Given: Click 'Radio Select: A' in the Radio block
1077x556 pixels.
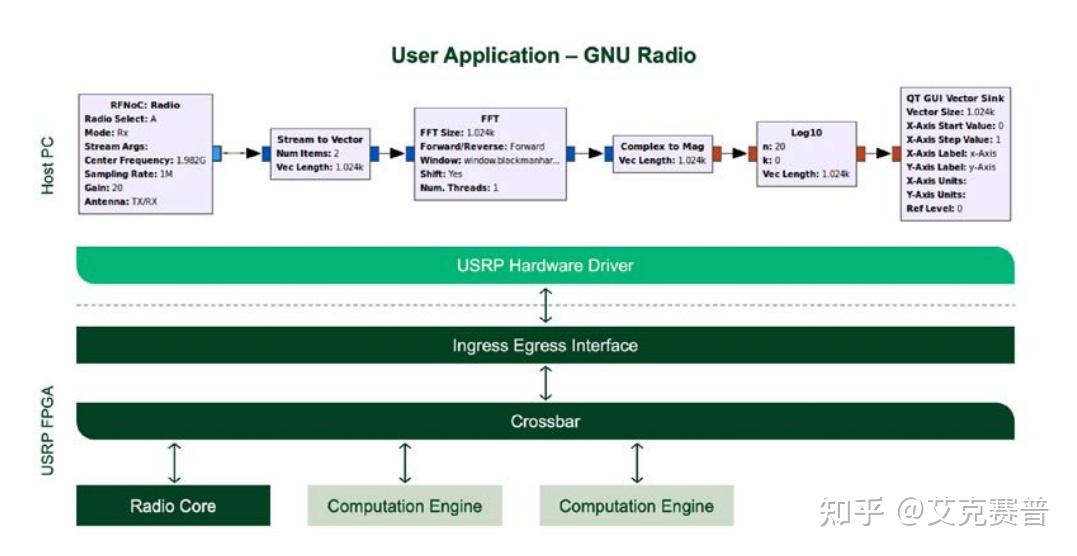Looking at the screenshot, I should pyautogui.click(x=121, y=119).
